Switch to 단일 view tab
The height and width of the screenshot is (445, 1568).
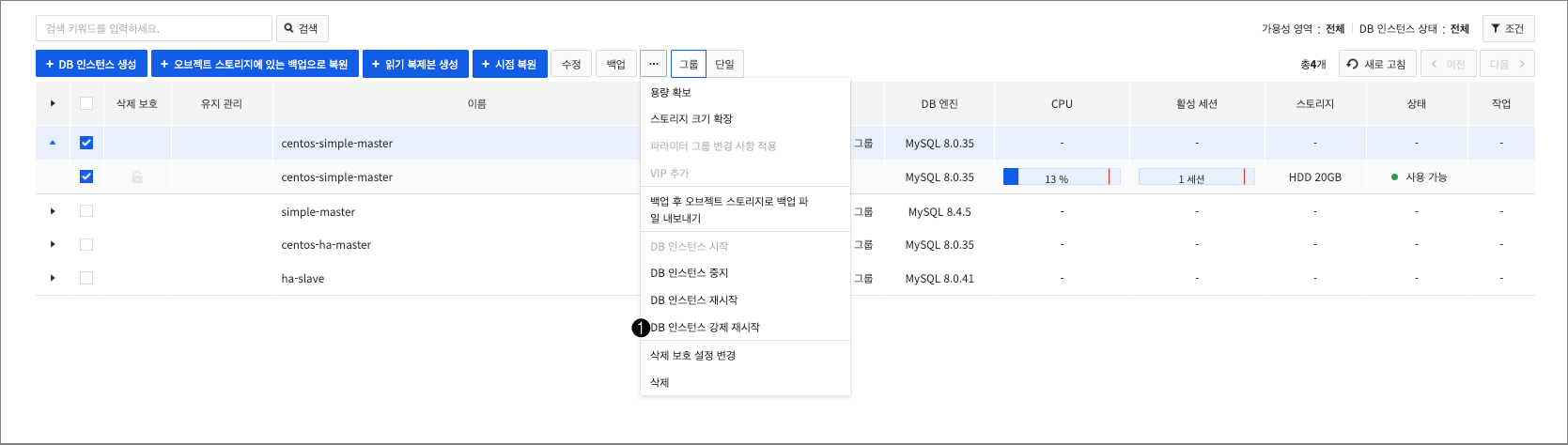pos(724,64)
